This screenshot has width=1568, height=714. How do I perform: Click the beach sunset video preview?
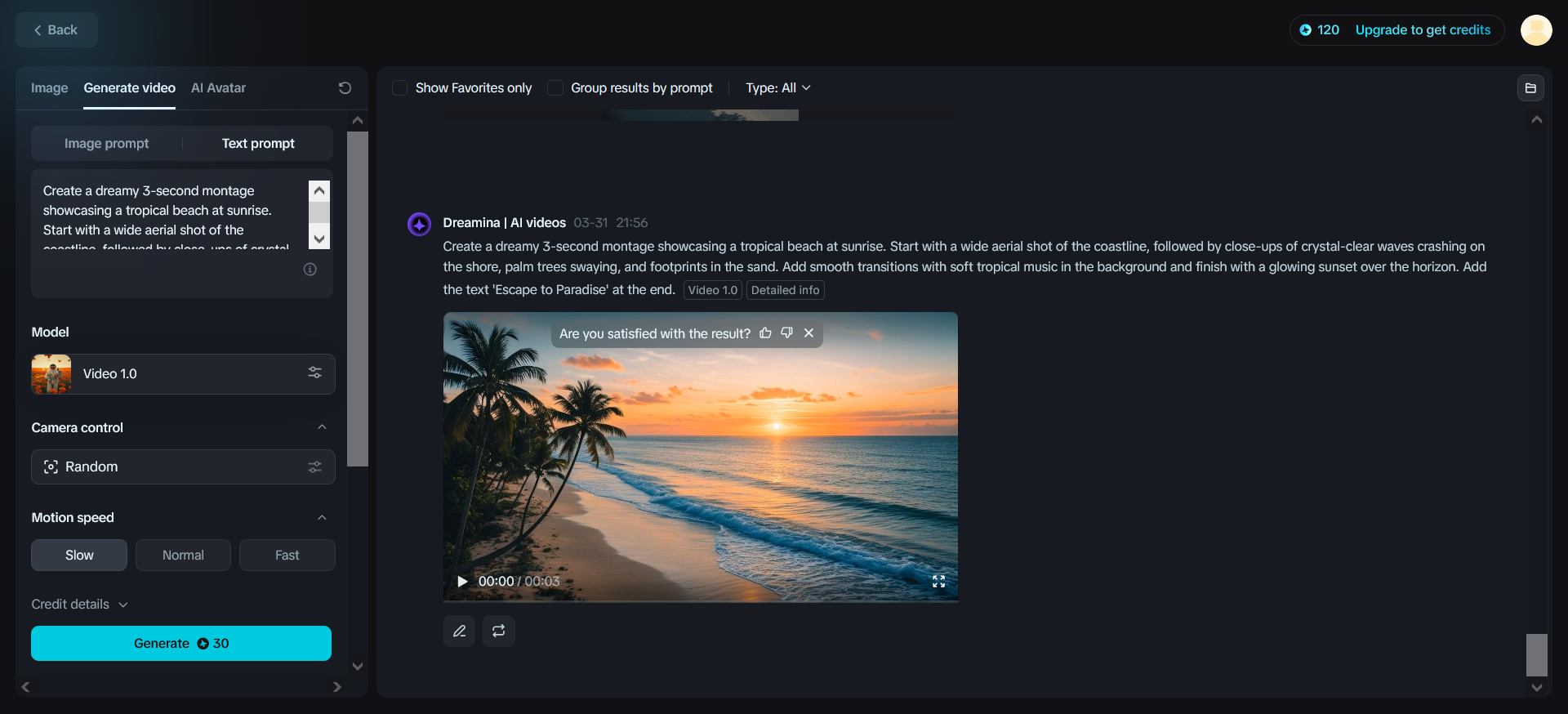tap(701, 456)
